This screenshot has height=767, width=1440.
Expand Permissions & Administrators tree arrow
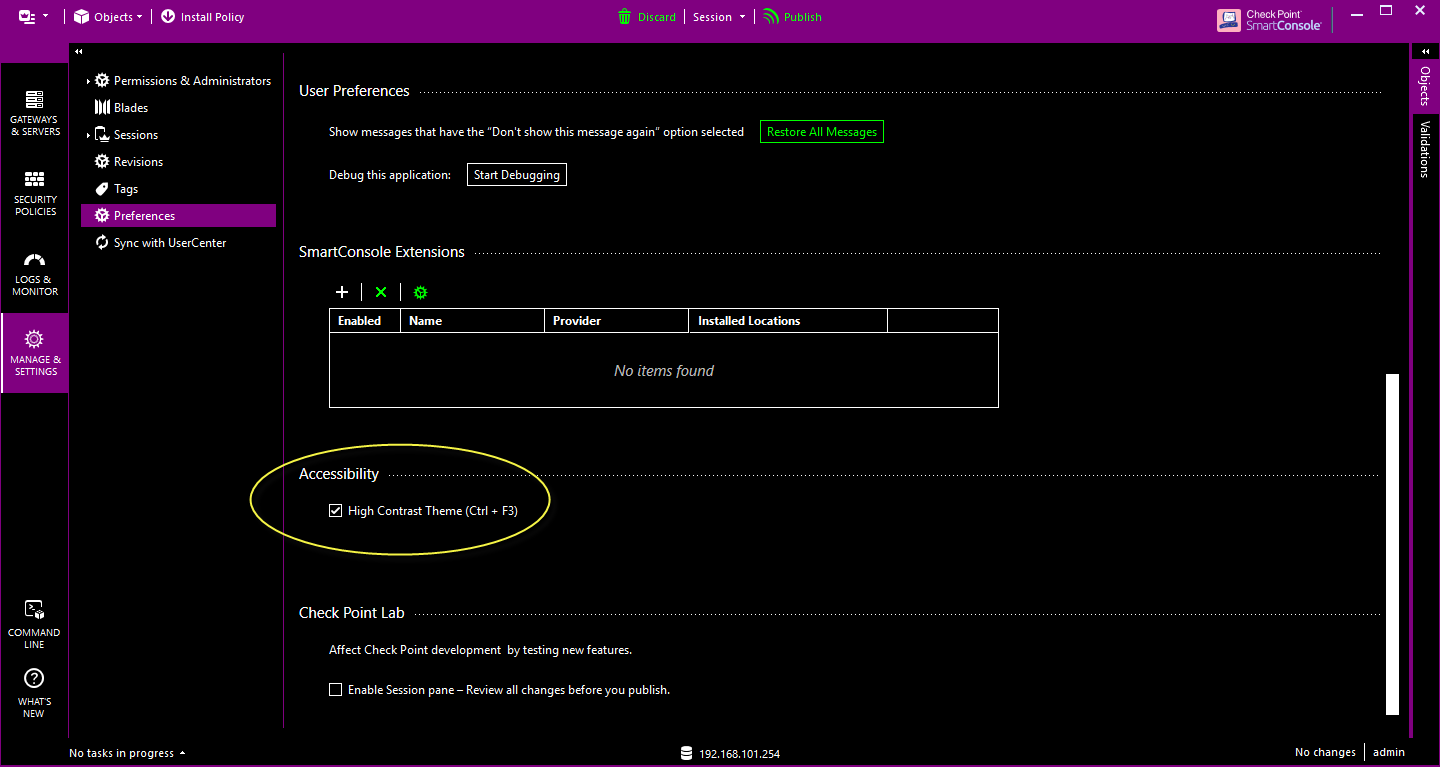coord(88,81)
